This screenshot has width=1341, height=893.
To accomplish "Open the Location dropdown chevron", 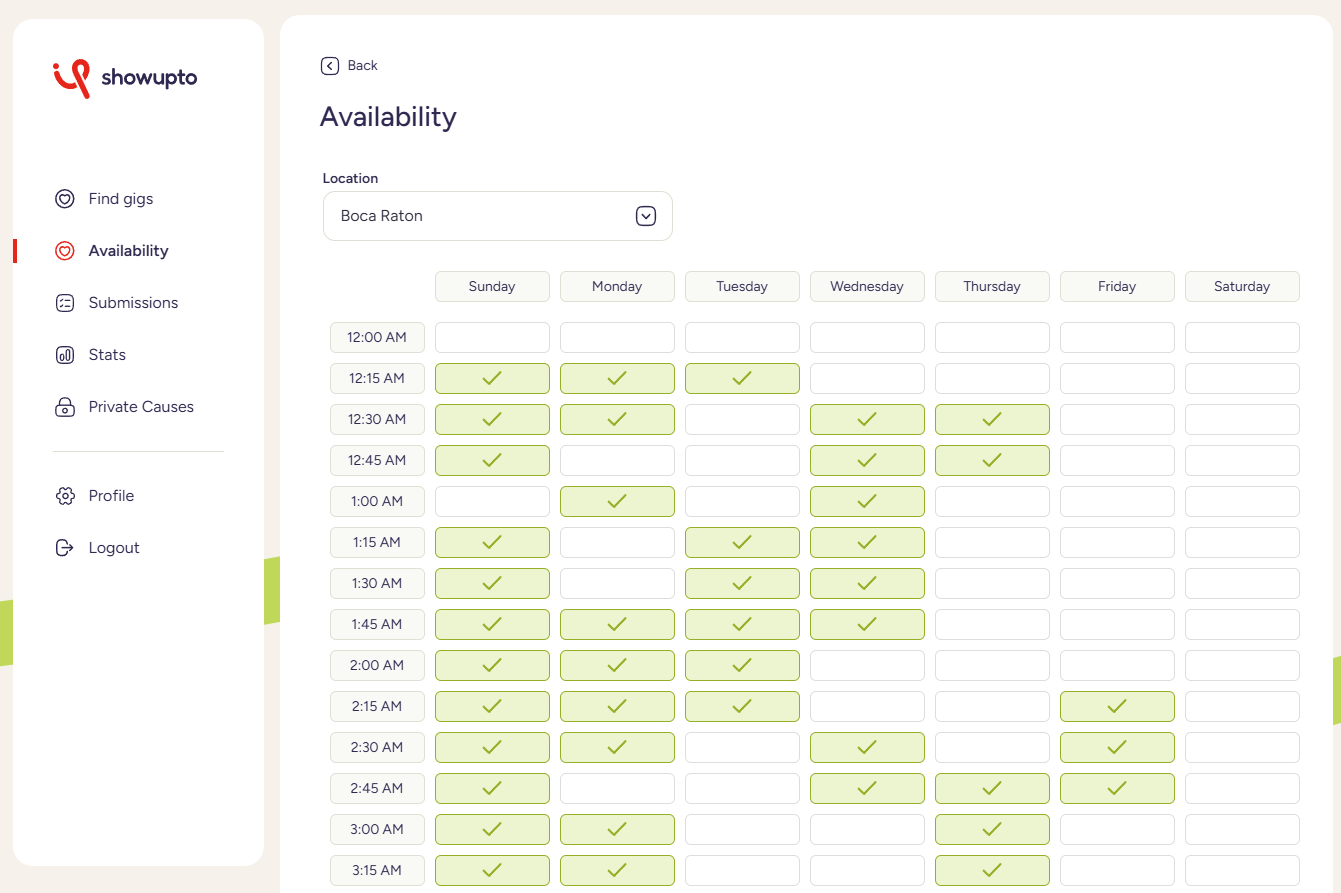I will 646,216.
